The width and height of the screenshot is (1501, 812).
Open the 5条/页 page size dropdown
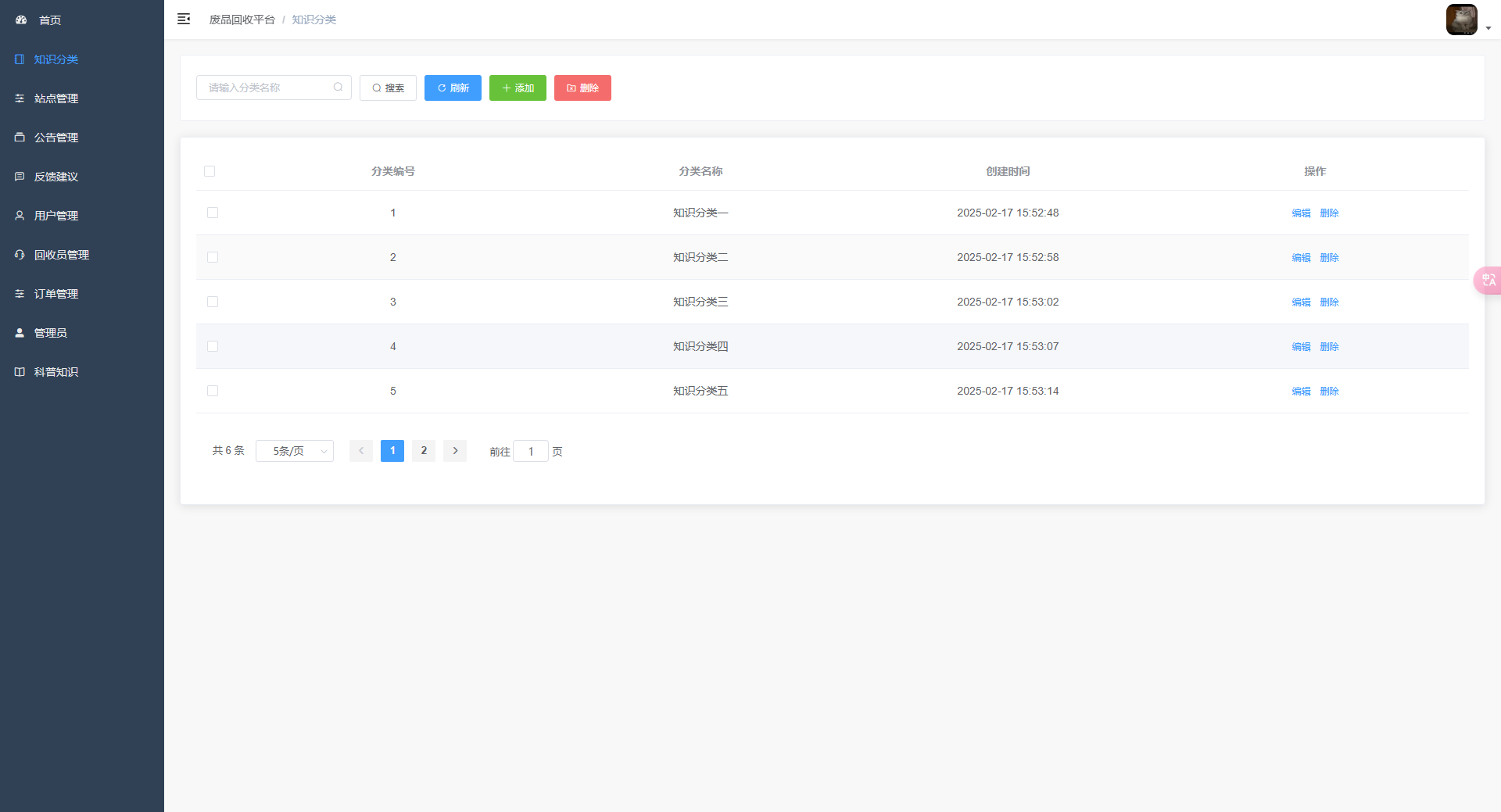point(295,451)
